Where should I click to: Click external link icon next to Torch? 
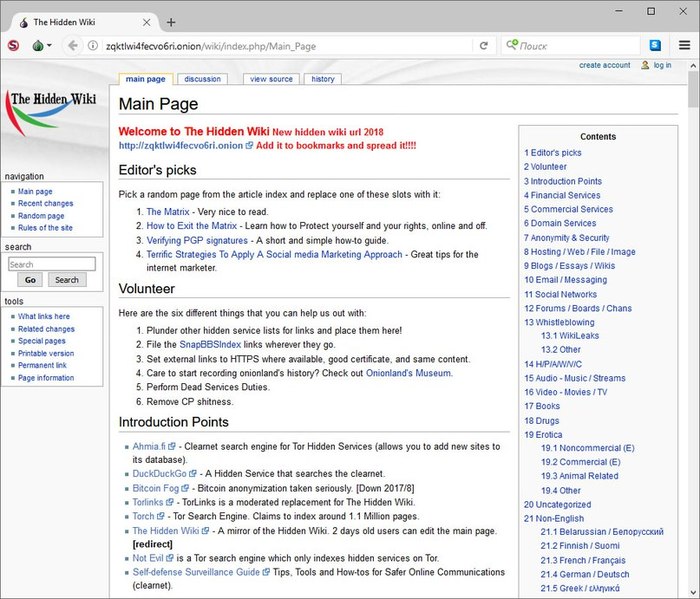tap(160, 516)
